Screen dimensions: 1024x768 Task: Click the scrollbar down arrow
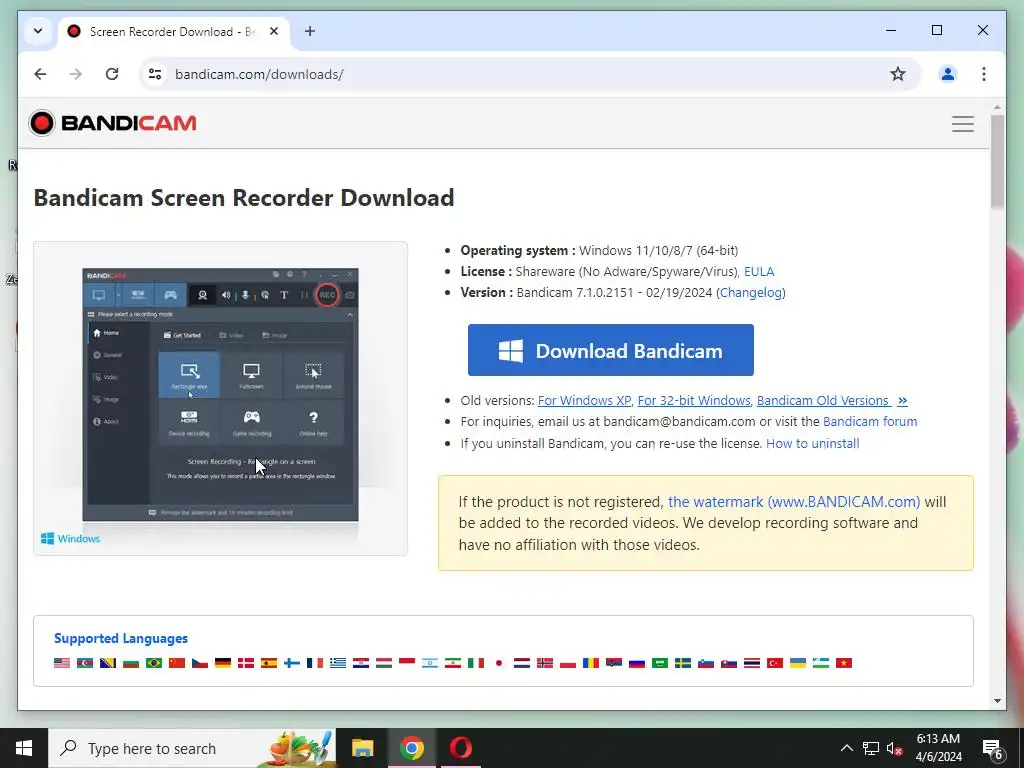coord(997,701)
